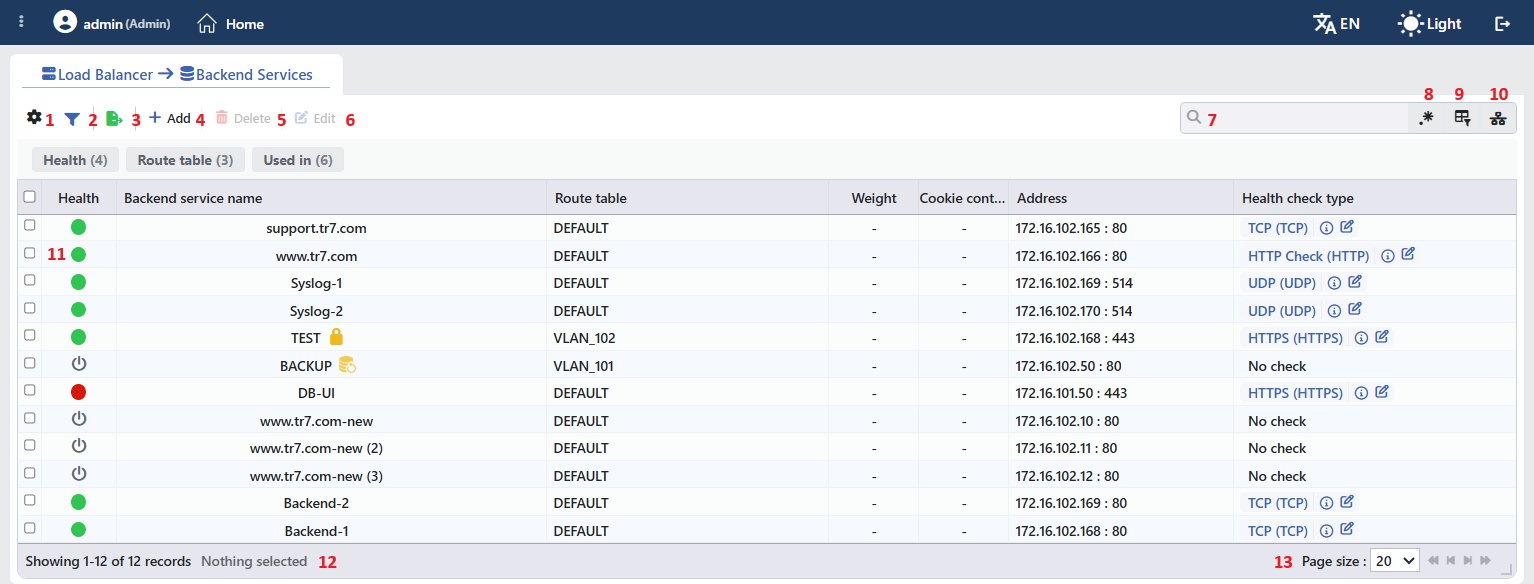
Task: Tick the checkbox for support.tr7.com
Action: [30, 225]
